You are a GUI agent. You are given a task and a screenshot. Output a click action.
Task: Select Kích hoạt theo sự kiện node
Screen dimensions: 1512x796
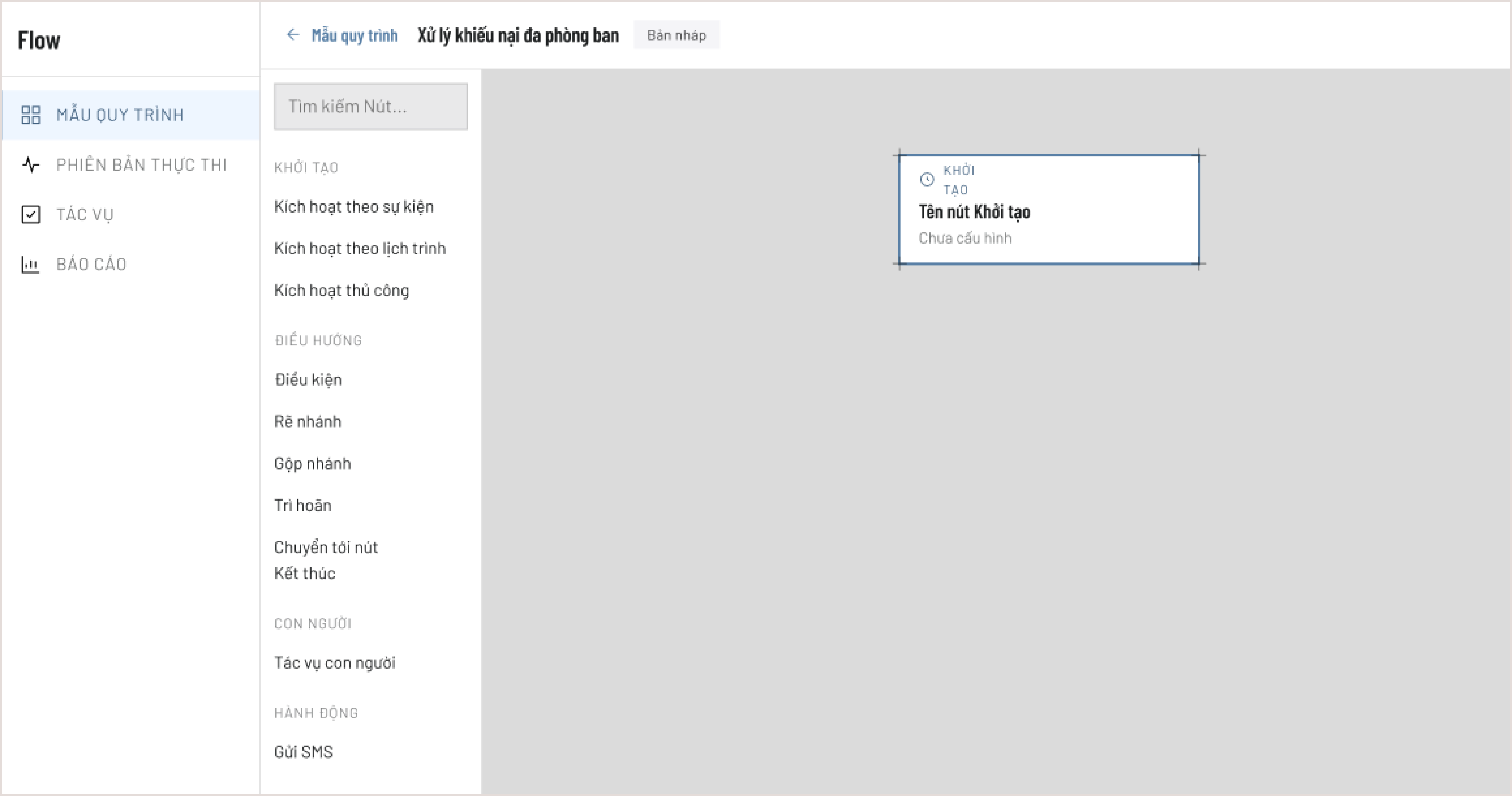pos(354,207)
